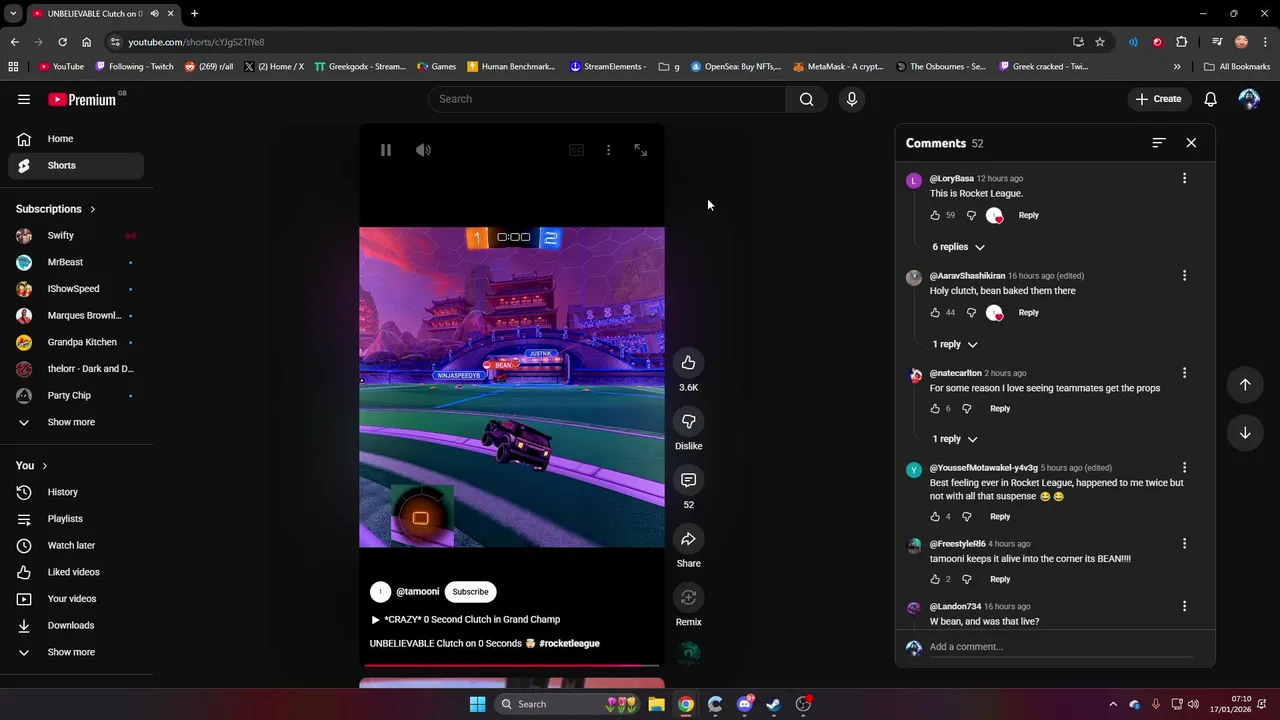
Task: Open the comments sort options
Action: (x=1158, y=143)
